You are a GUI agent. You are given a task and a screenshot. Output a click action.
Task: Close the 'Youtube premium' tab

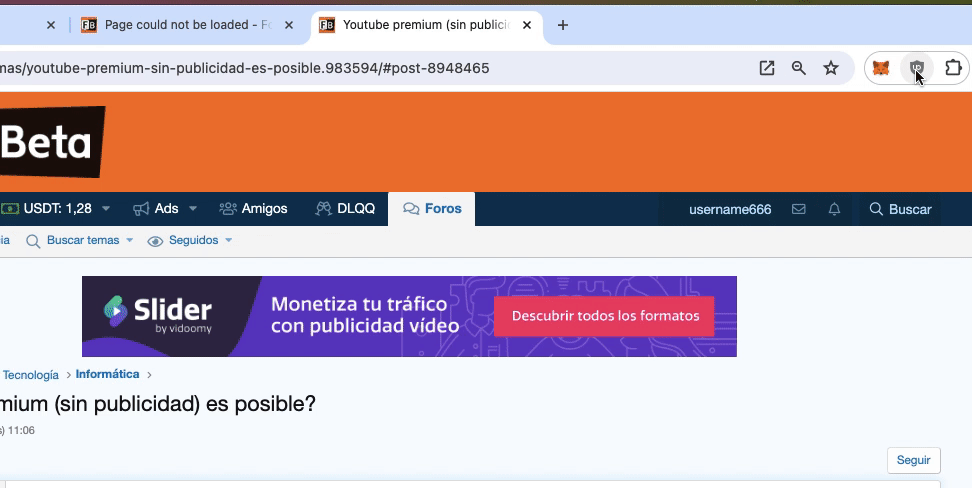pyautogui.click(x=527, y=25)
